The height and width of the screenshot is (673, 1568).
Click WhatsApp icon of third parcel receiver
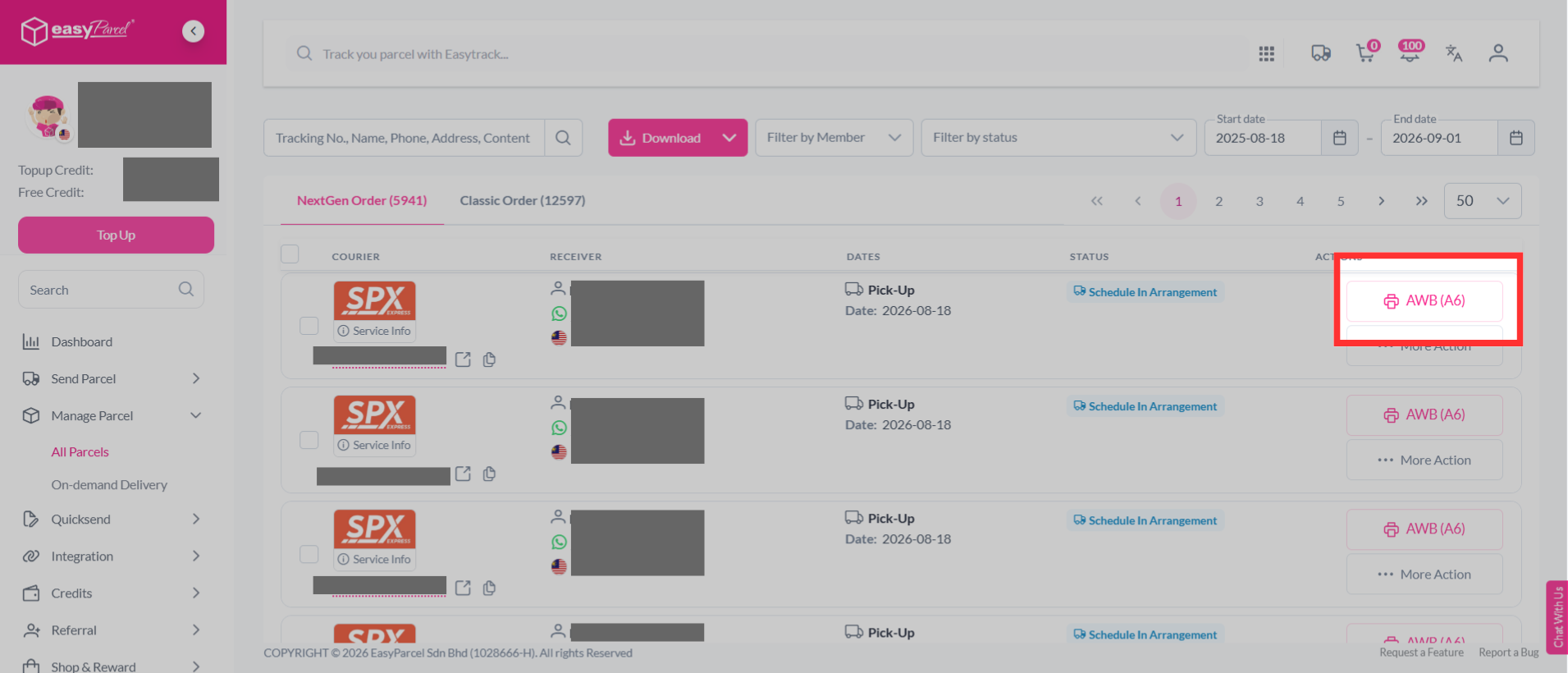pyautogui.click(x=559, y=542)
